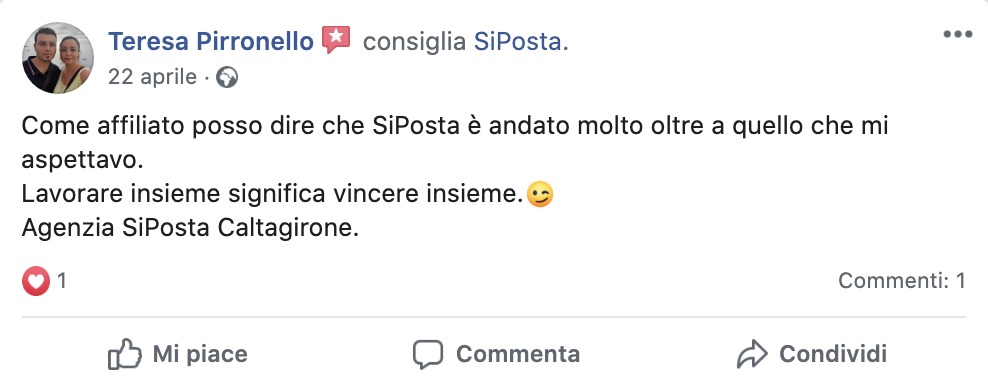
Task: Open the three-dot post options menu
Action: coord(957,35)
